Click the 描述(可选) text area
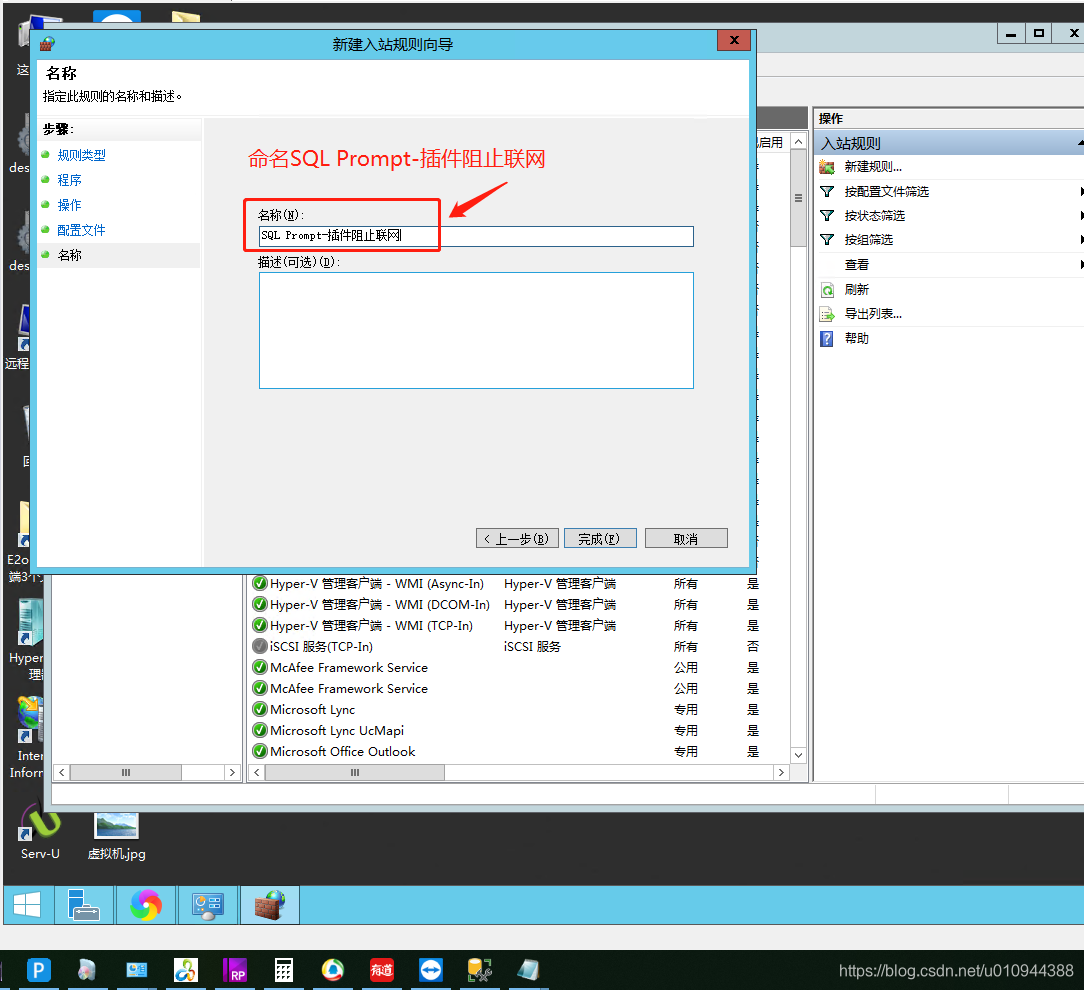The width and height of the screenshot is (1084, 990). (476, 330)
